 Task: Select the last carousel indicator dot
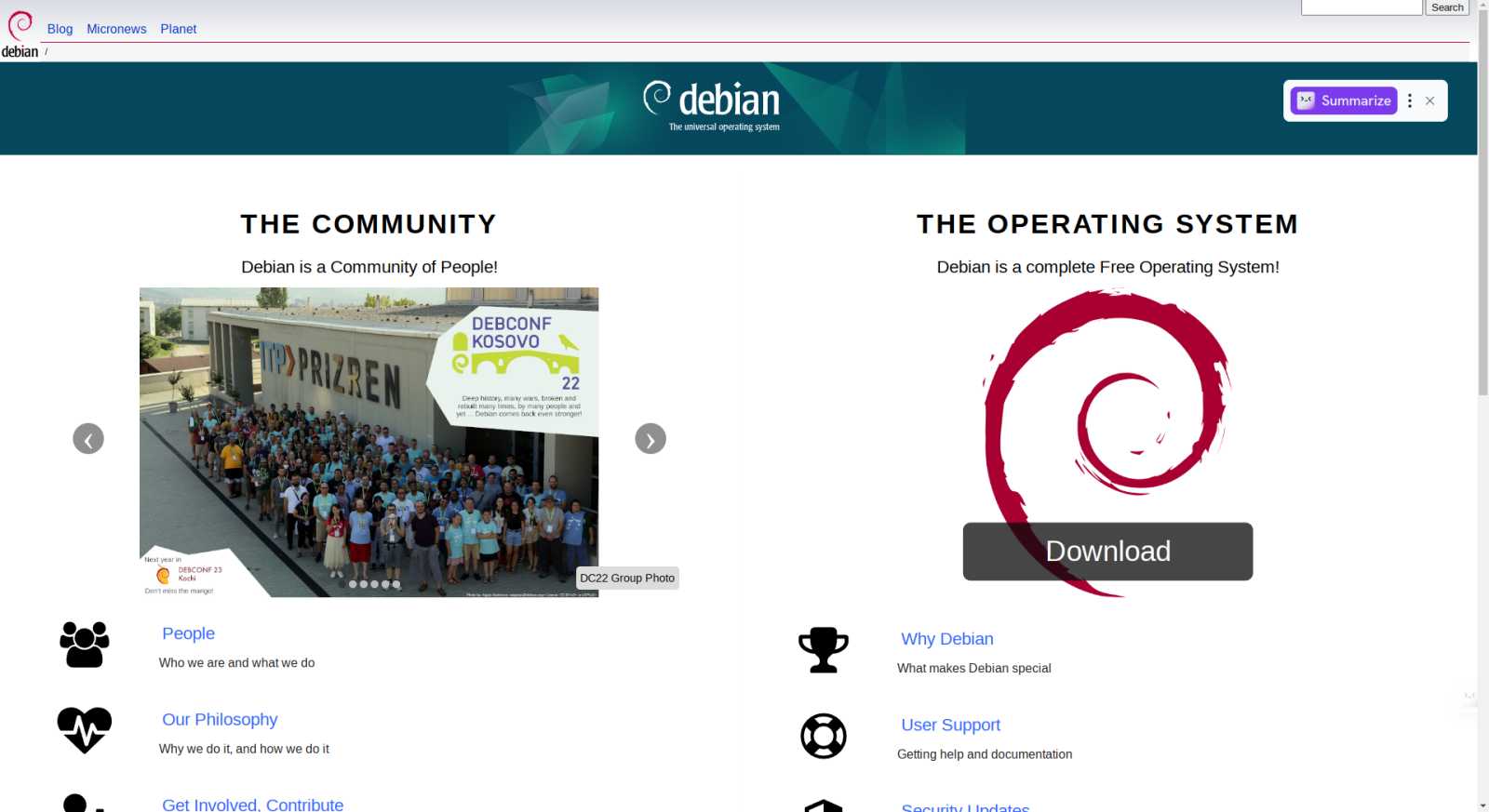coord(396,584)
